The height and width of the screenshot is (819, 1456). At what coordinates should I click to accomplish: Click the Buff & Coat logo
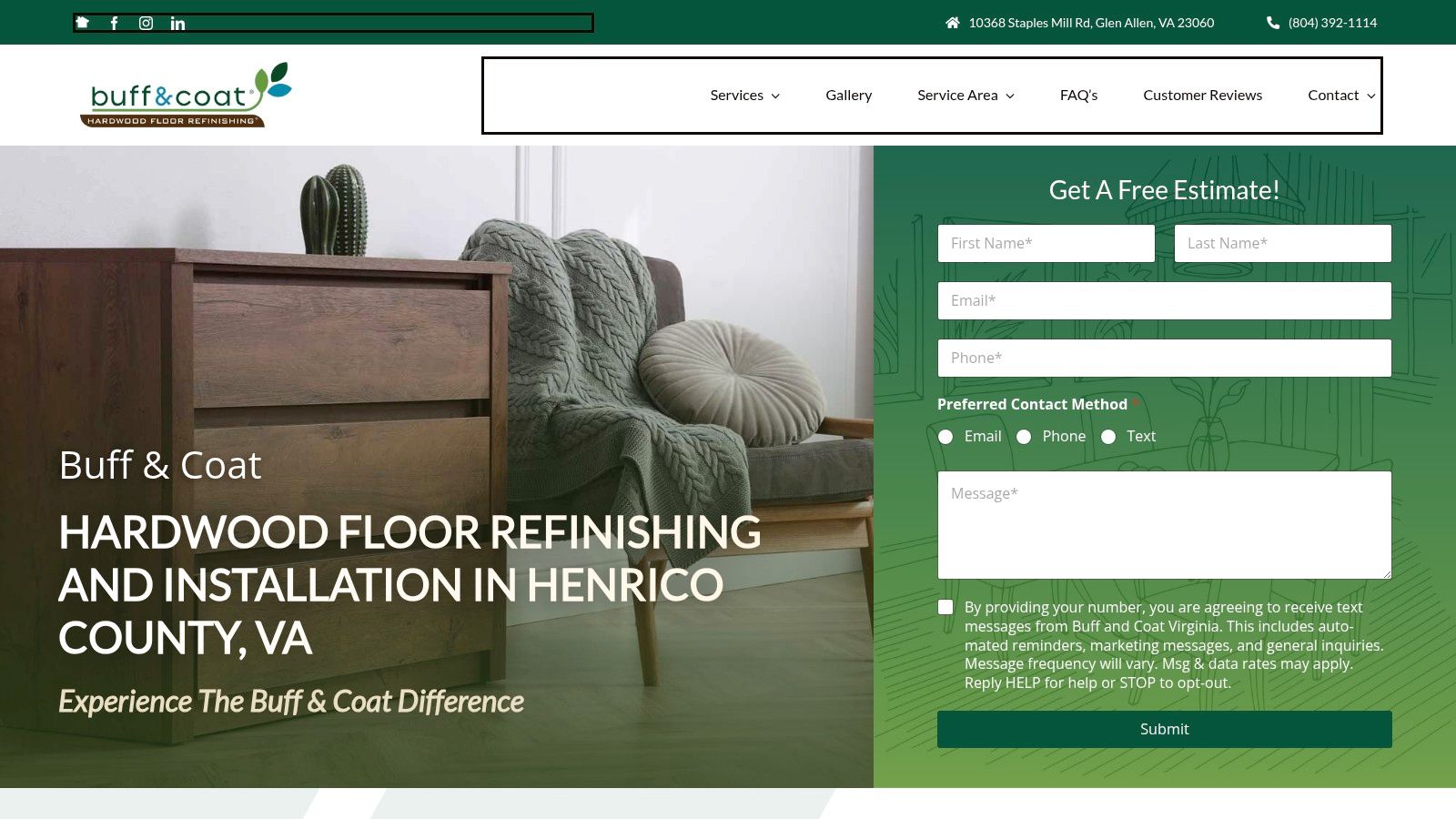(186, 95)
